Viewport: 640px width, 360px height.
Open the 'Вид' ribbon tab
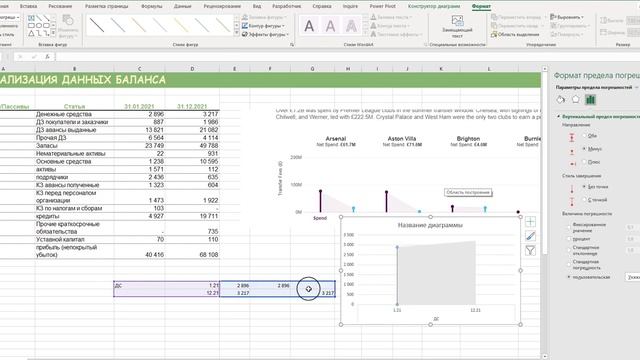(x=257, y=7)
